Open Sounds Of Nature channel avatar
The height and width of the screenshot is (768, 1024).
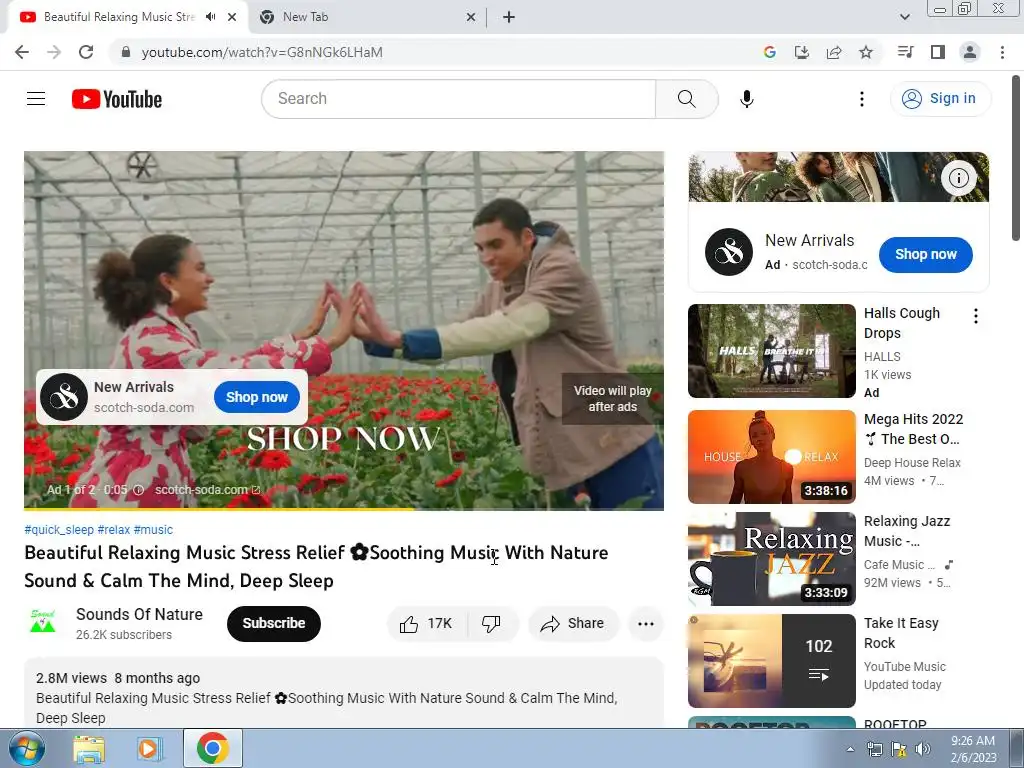tap(43, 622)
